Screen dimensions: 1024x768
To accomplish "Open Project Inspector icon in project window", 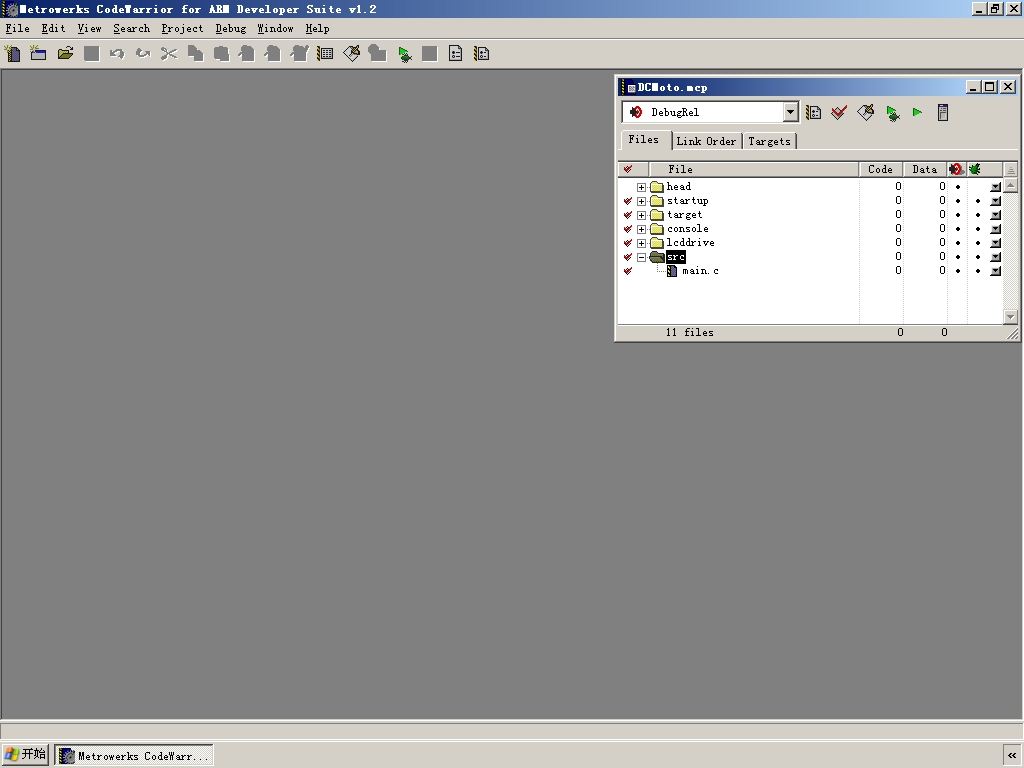I will coord(942,112).
